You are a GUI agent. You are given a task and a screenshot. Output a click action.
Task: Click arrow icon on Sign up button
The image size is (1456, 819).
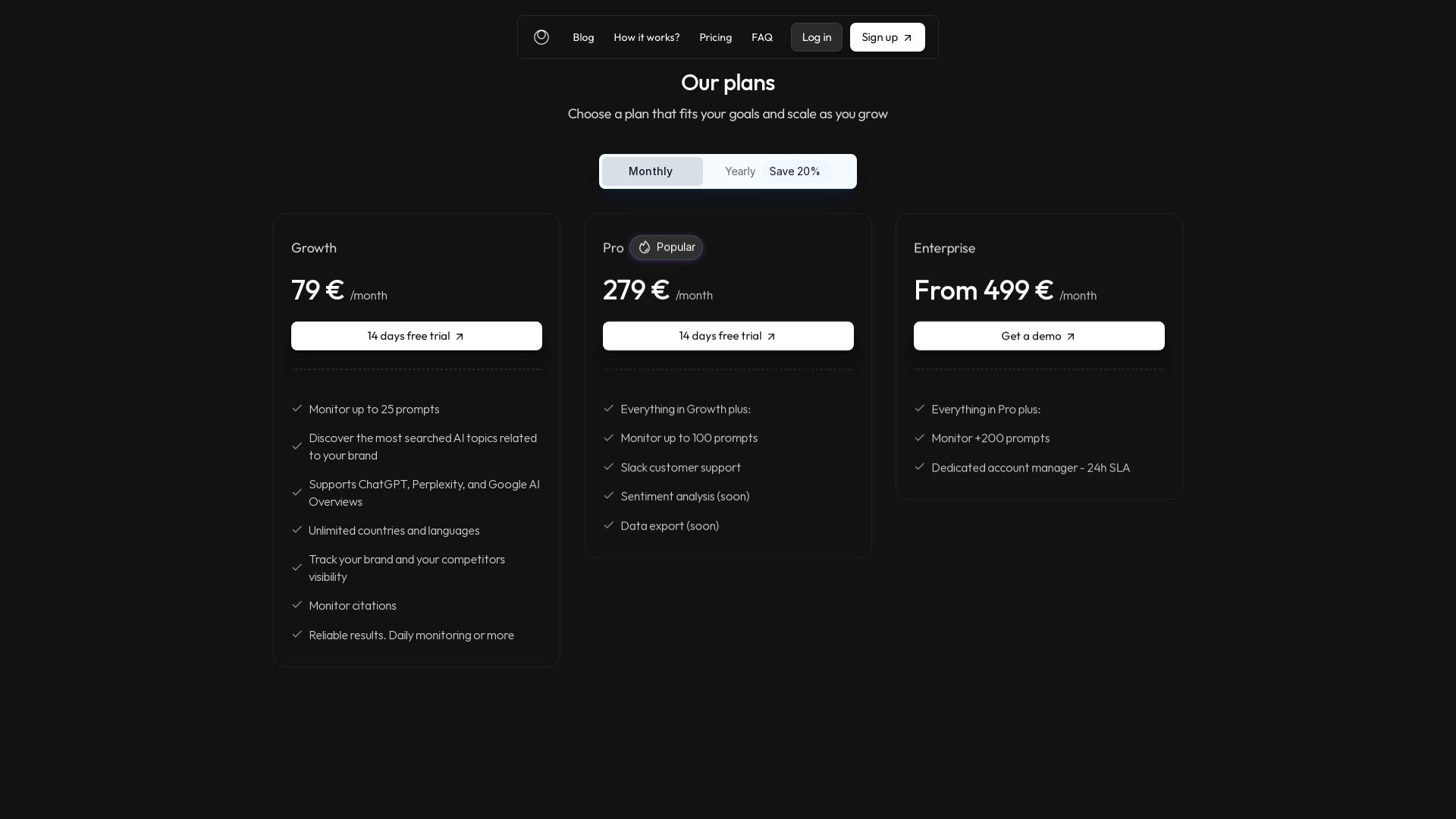[908, 38]
